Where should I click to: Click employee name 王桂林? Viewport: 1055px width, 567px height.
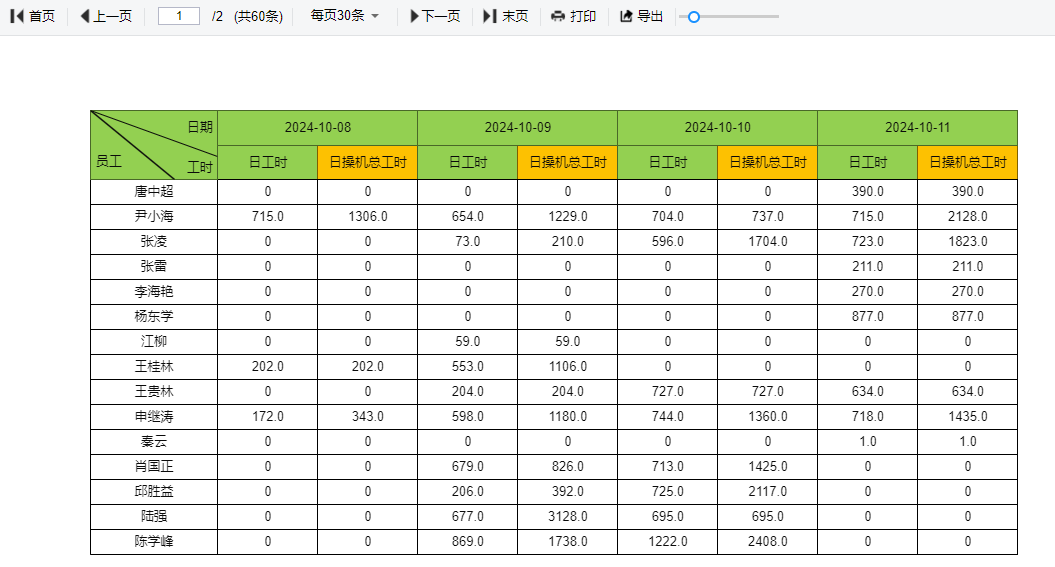154,367
